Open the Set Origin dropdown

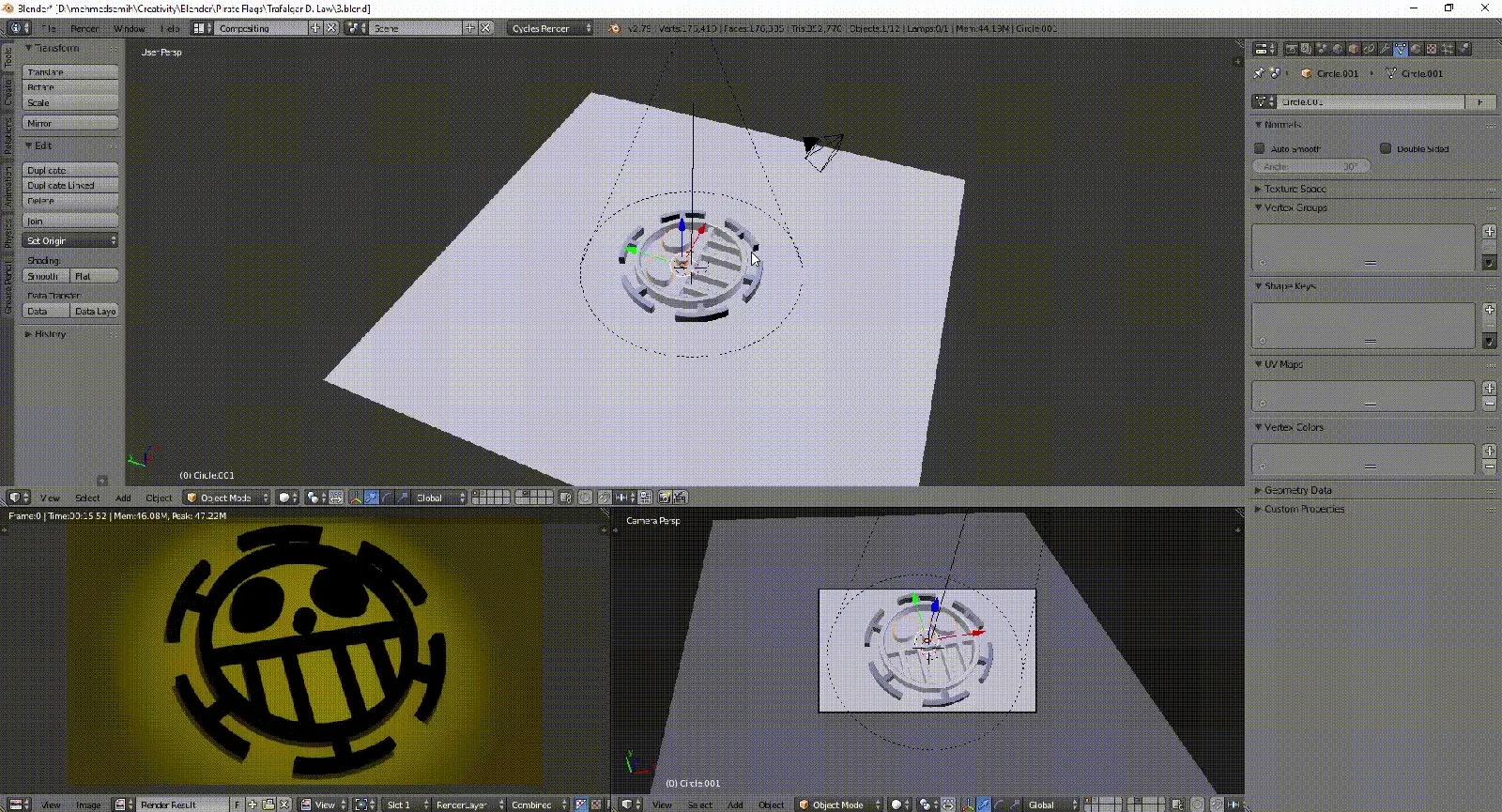coord(70,240)
